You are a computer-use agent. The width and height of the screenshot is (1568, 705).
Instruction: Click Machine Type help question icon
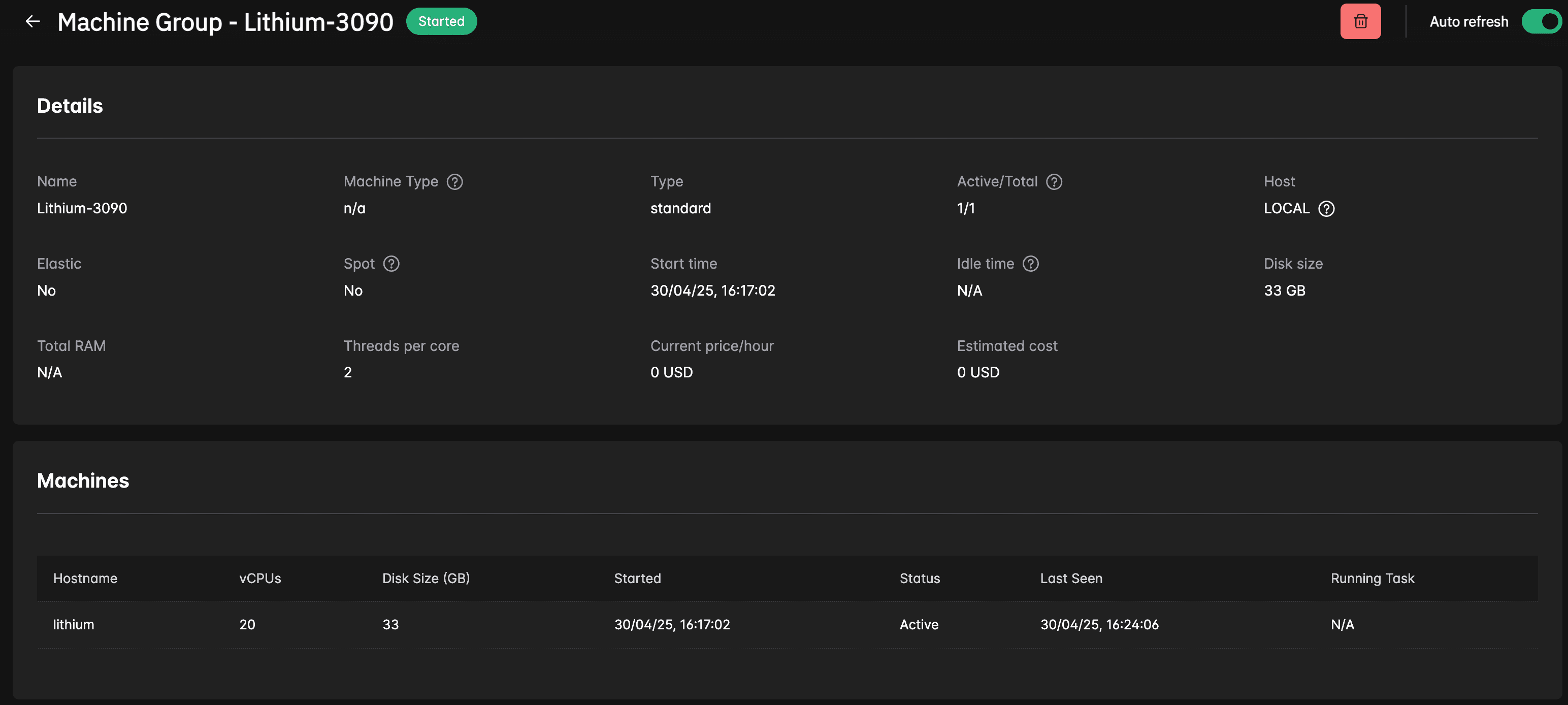coord(454,182)
